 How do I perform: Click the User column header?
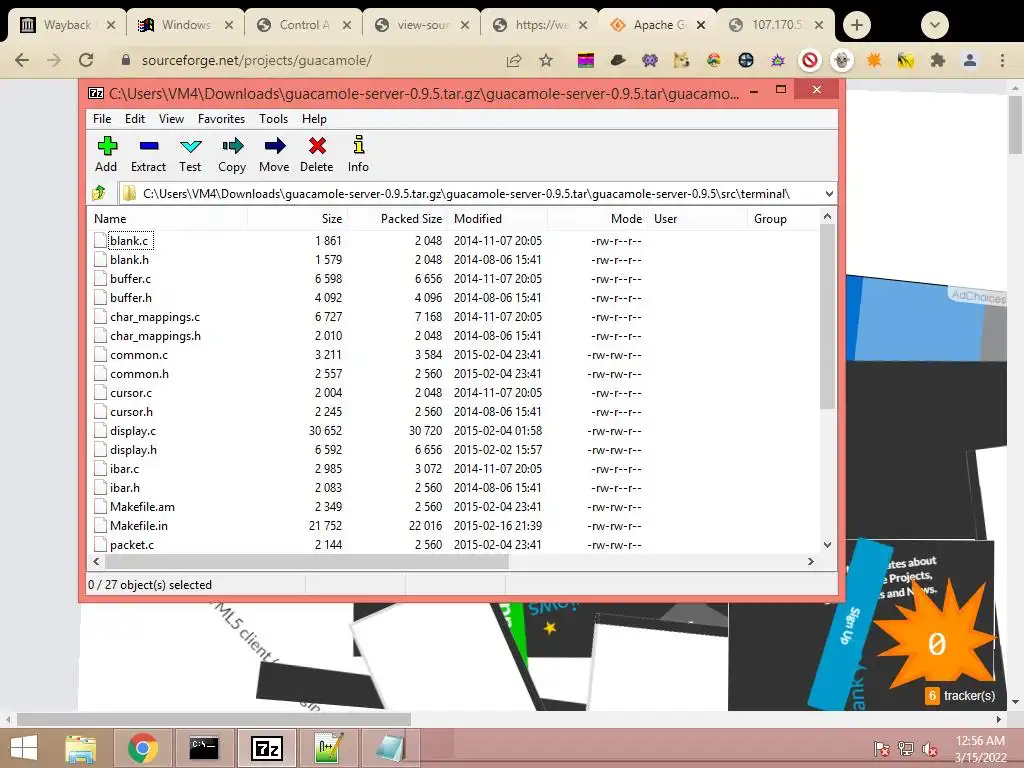click(x=697, y=219)
